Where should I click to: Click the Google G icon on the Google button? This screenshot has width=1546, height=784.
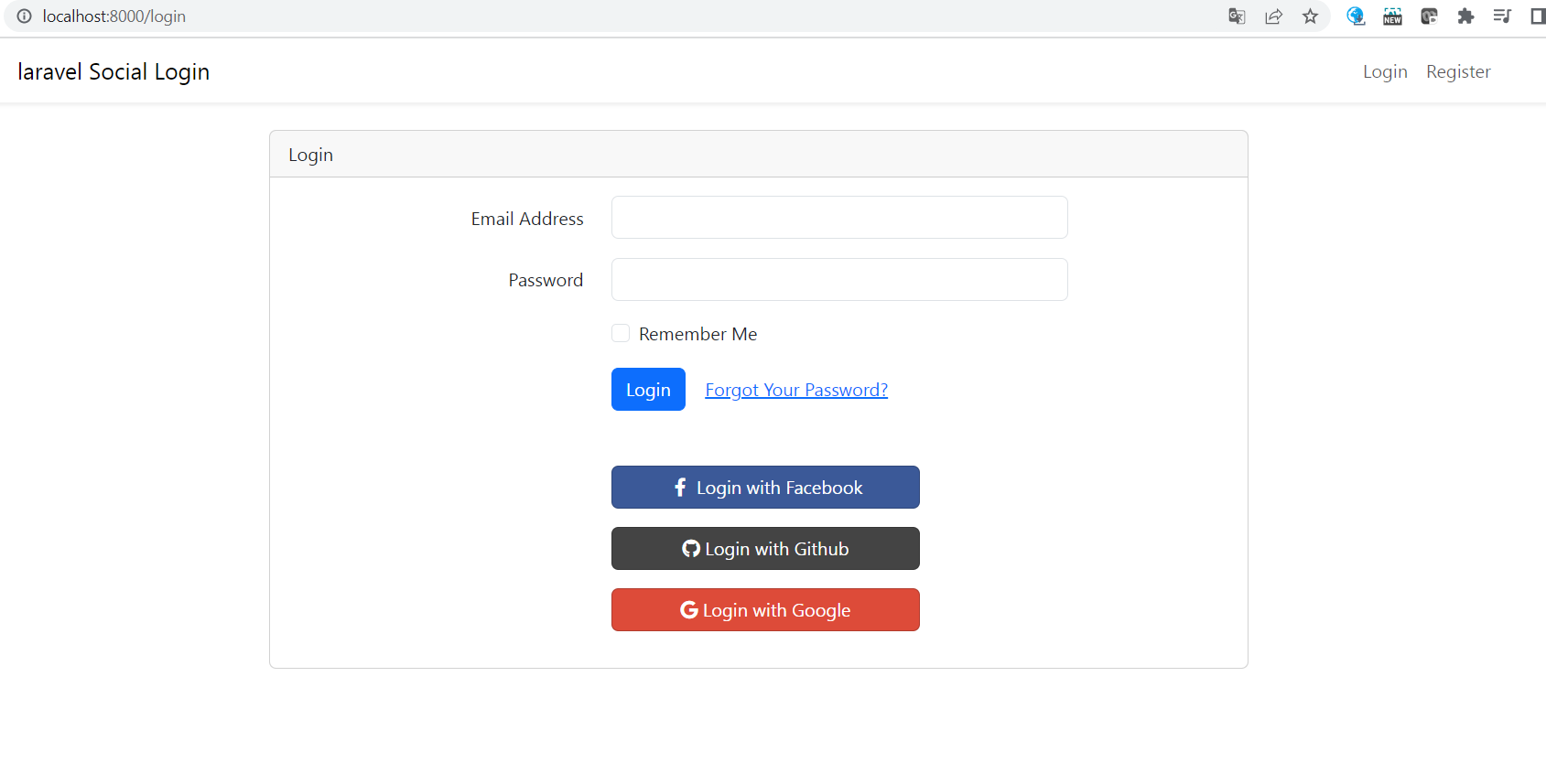click(x=688, y=609)
